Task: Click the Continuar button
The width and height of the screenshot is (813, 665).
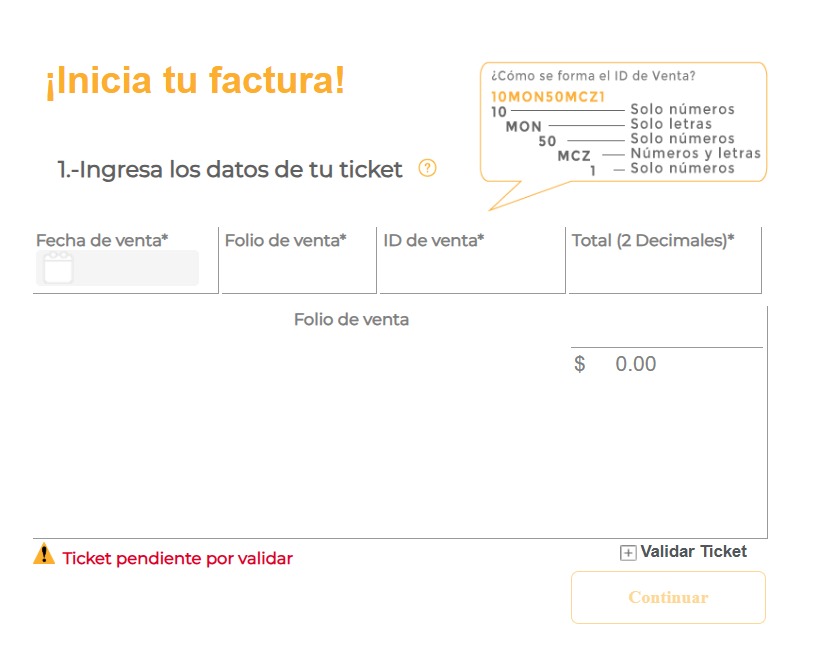Action: click(668, 597)
